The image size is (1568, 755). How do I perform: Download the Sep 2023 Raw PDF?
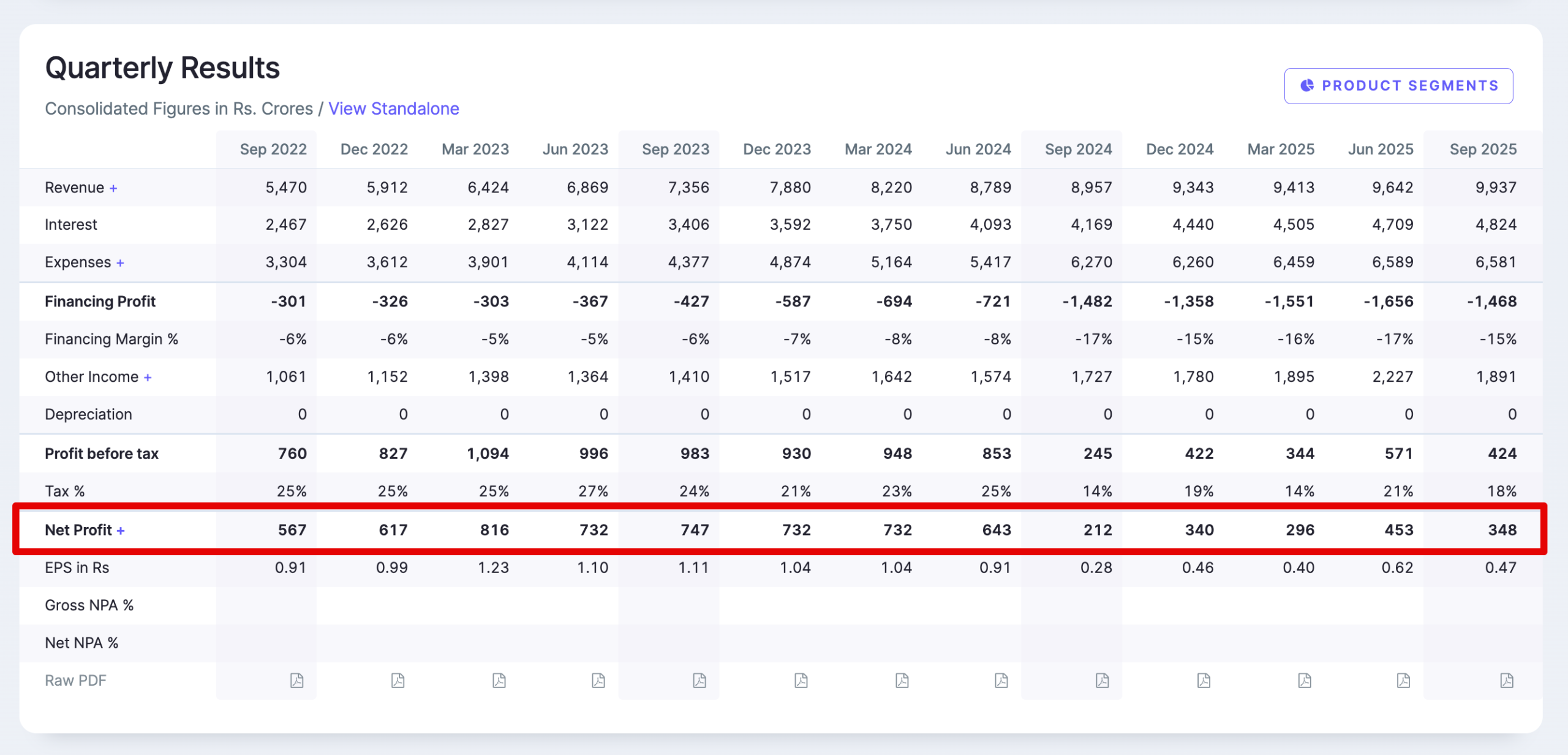pyautogui.click(x=698, y=680)
